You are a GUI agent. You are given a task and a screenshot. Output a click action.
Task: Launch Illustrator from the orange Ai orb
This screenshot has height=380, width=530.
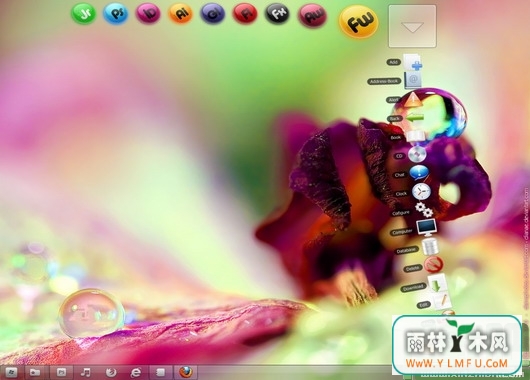click(x=180, y=14)
